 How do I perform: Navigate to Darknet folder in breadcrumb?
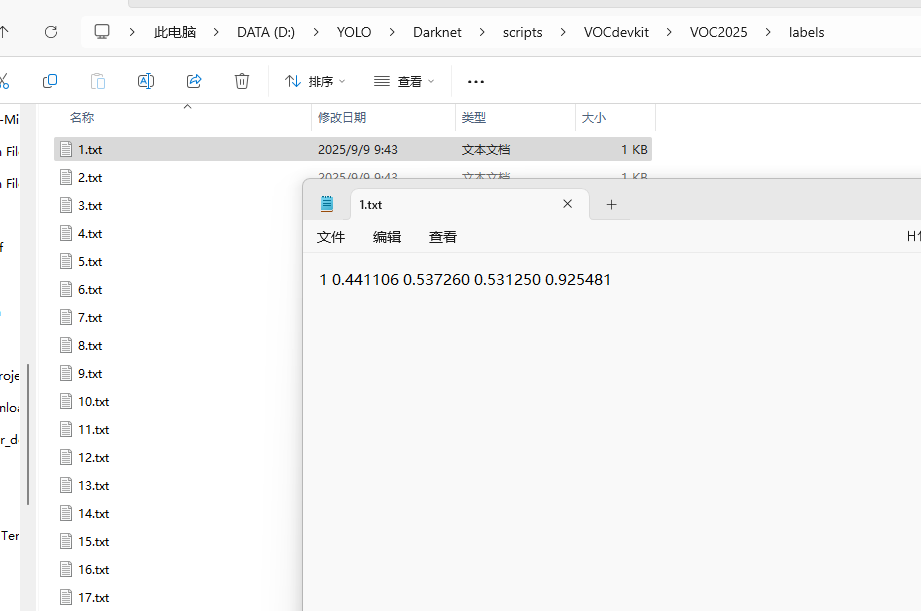coord(437,32)
